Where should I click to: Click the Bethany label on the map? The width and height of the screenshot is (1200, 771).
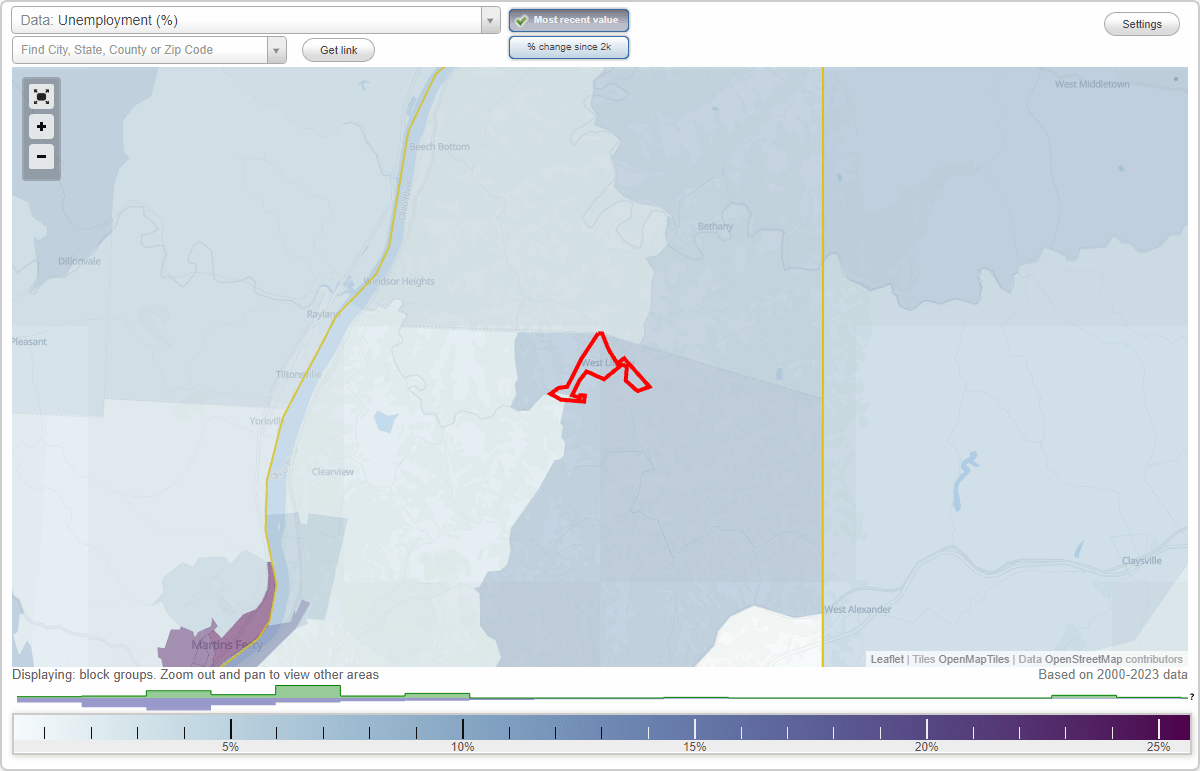pyautogui.click(x=715, y=227)
